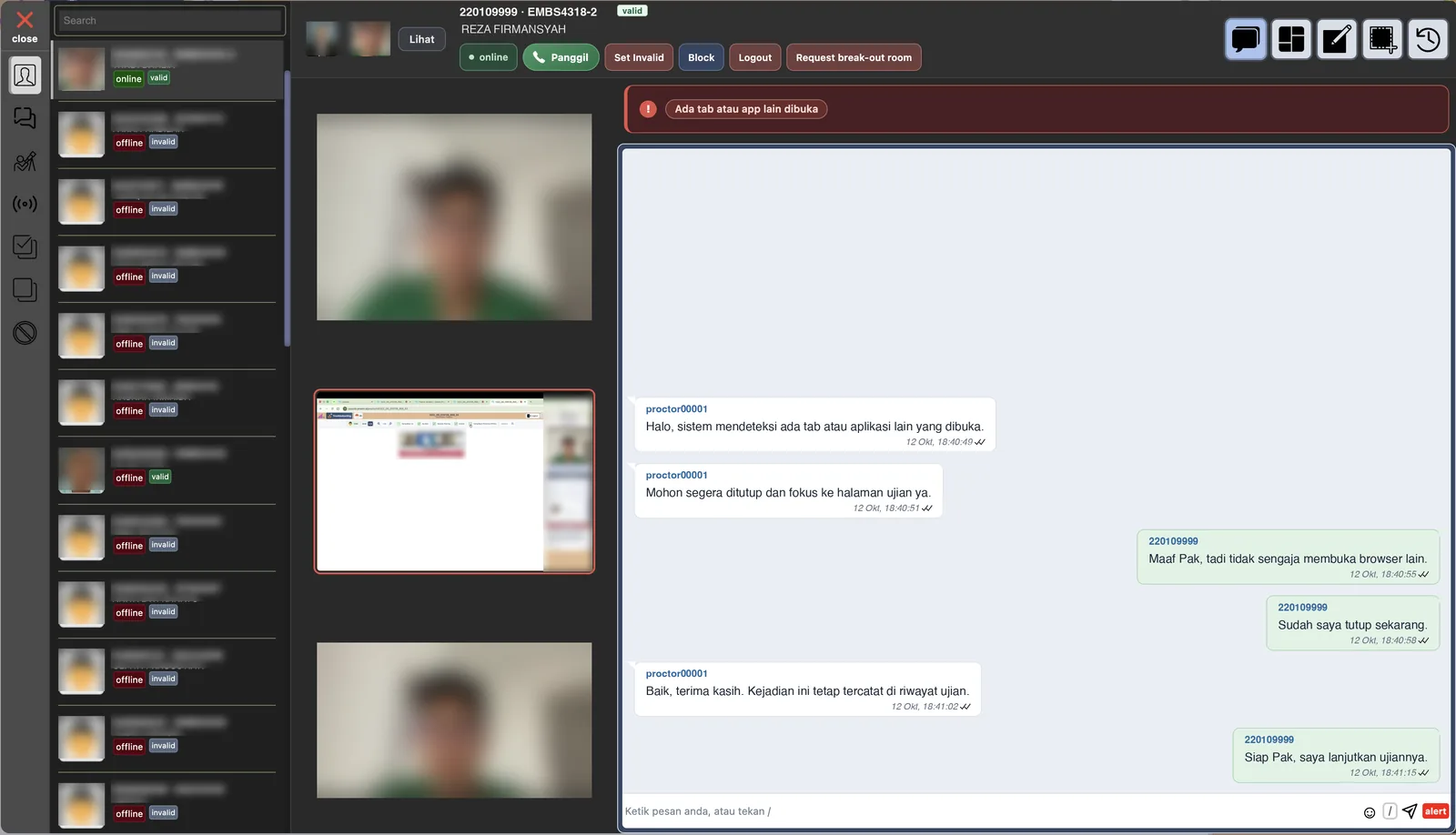
Task: Click the Lihat button
Action: point(422,39)
